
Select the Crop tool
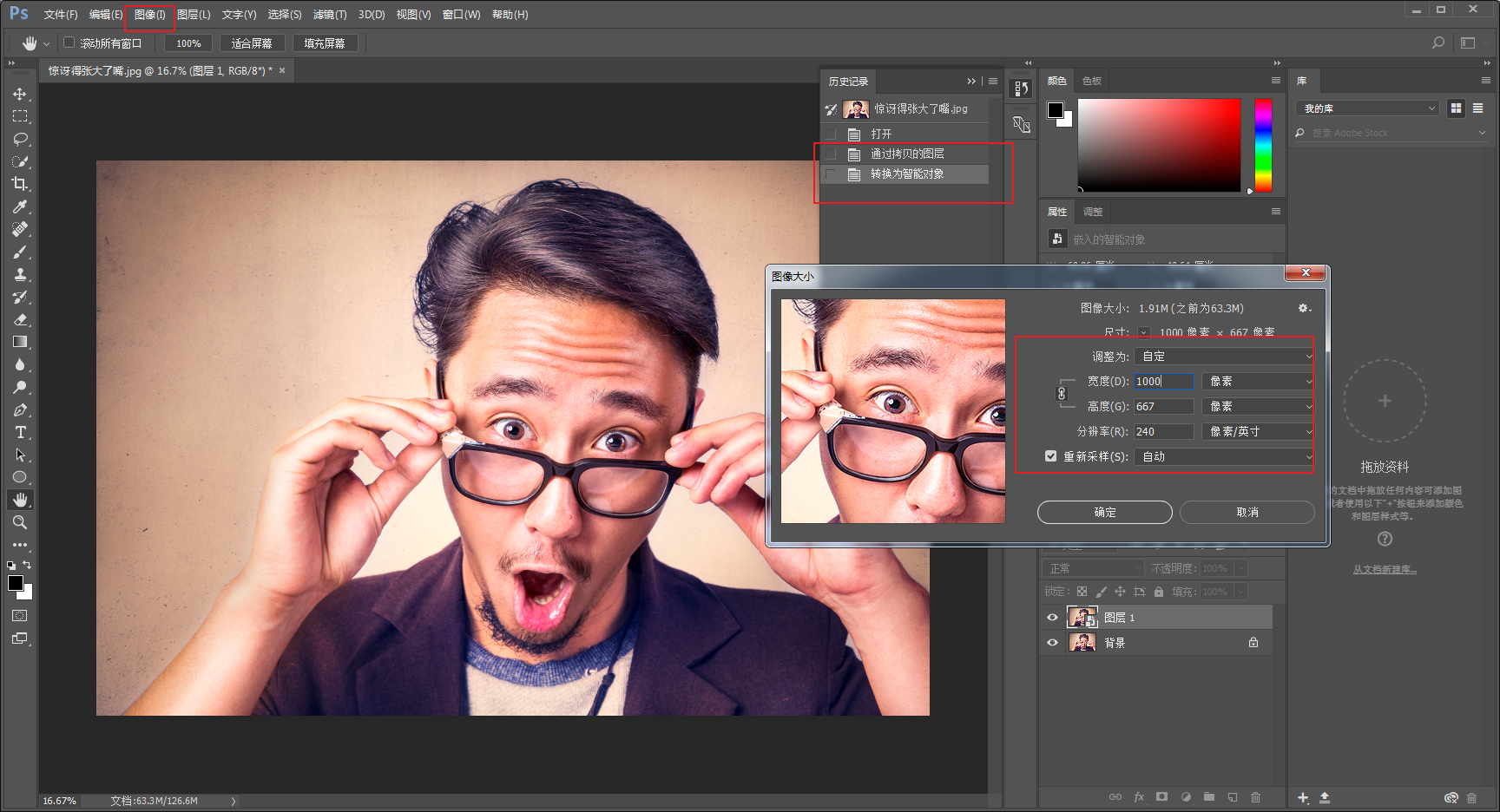coord(20,184)
